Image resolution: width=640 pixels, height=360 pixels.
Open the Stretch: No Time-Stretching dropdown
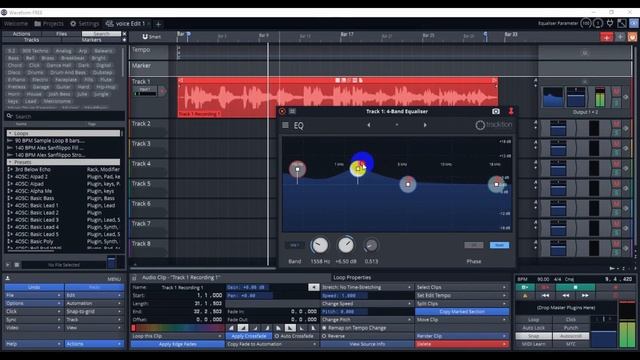(367, 287)
